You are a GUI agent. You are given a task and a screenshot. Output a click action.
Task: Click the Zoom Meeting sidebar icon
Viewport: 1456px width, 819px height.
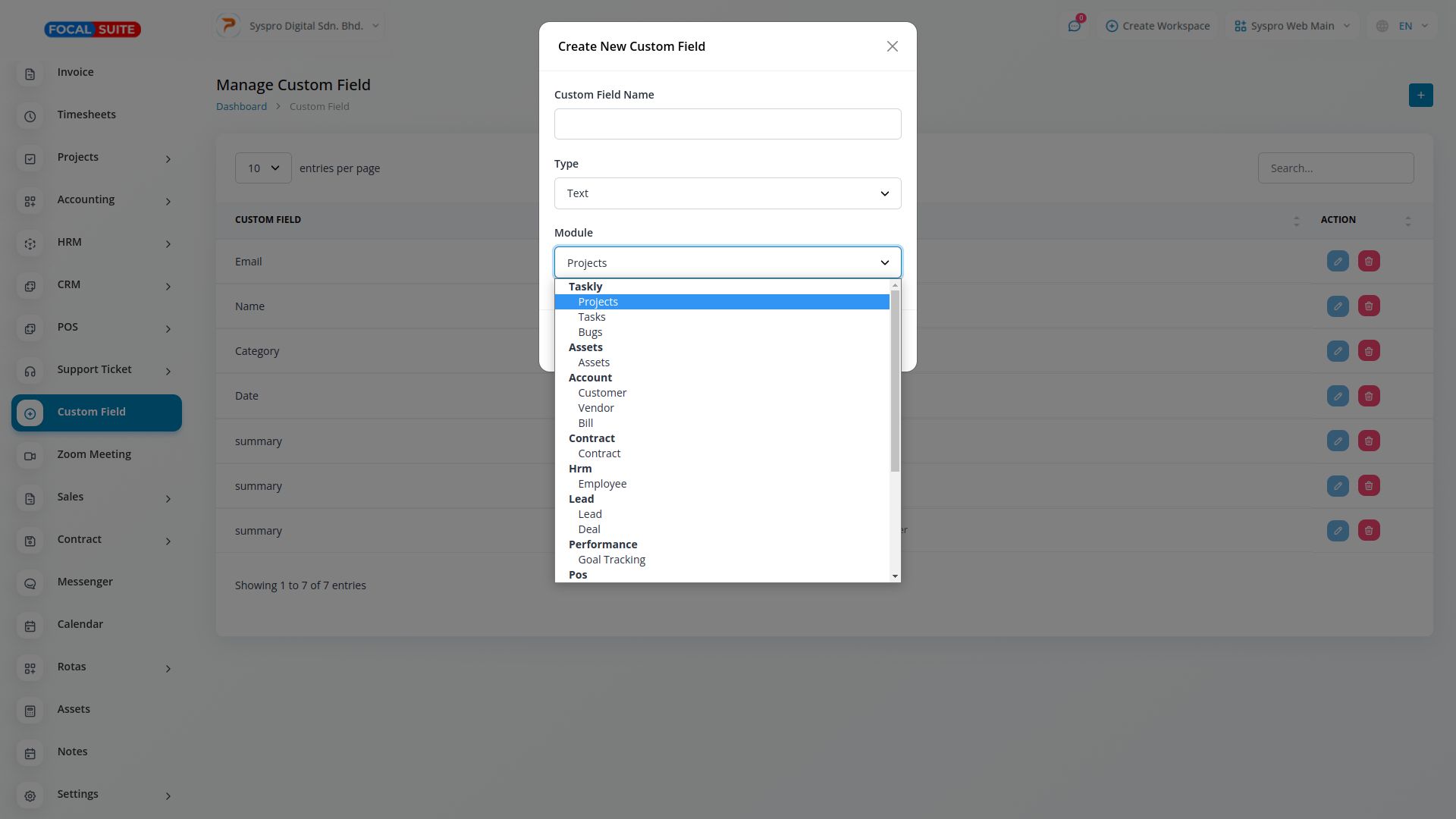[30, 456]
